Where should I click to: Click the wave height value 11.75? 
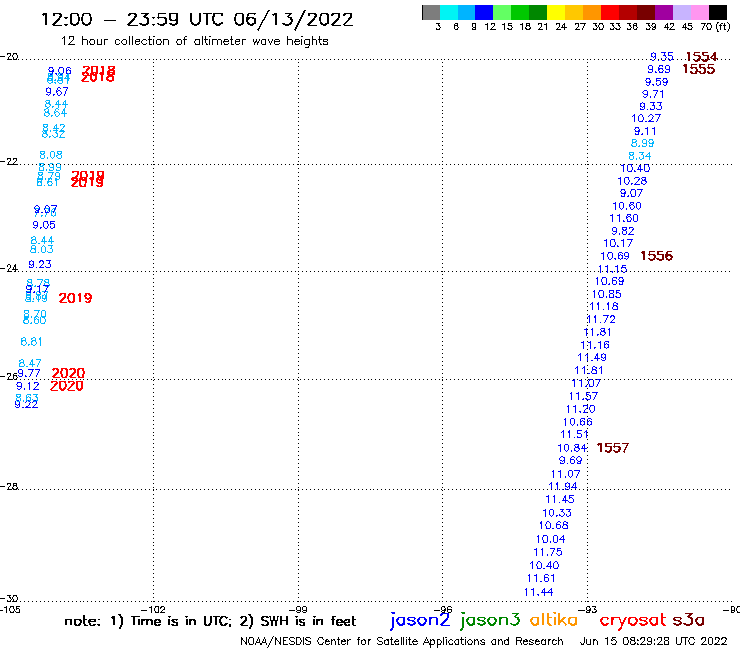(548, 552)
